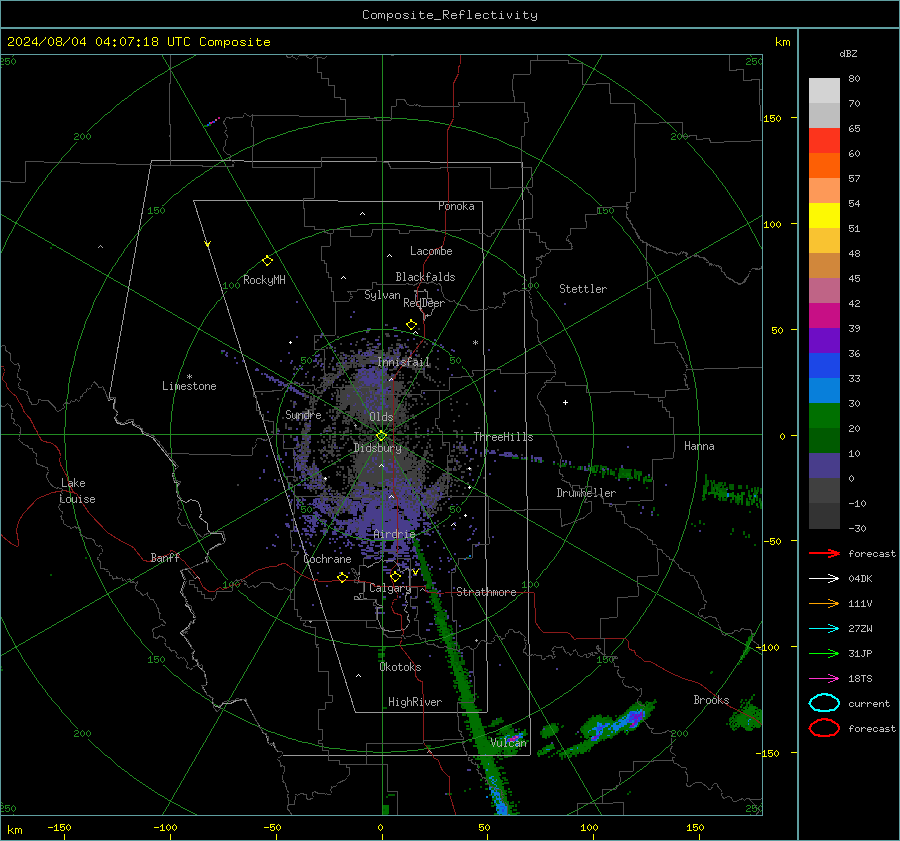
Task: Click the ThreeHills city label
Action: [x=503, y=437]
